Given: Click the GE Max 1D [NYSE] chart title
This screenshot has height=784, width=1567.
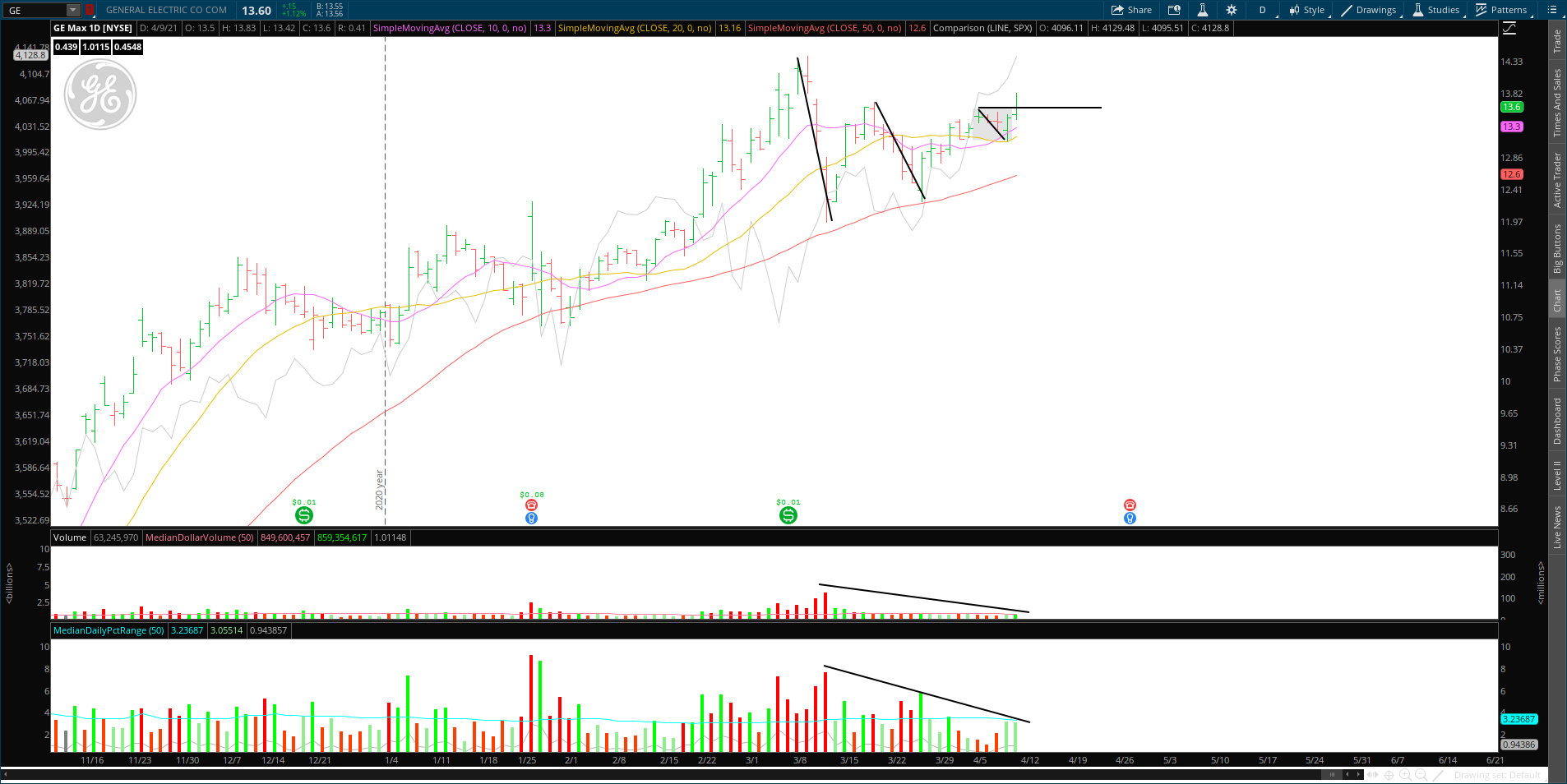Looking at the screenshot, I should [x=93, y=28].
